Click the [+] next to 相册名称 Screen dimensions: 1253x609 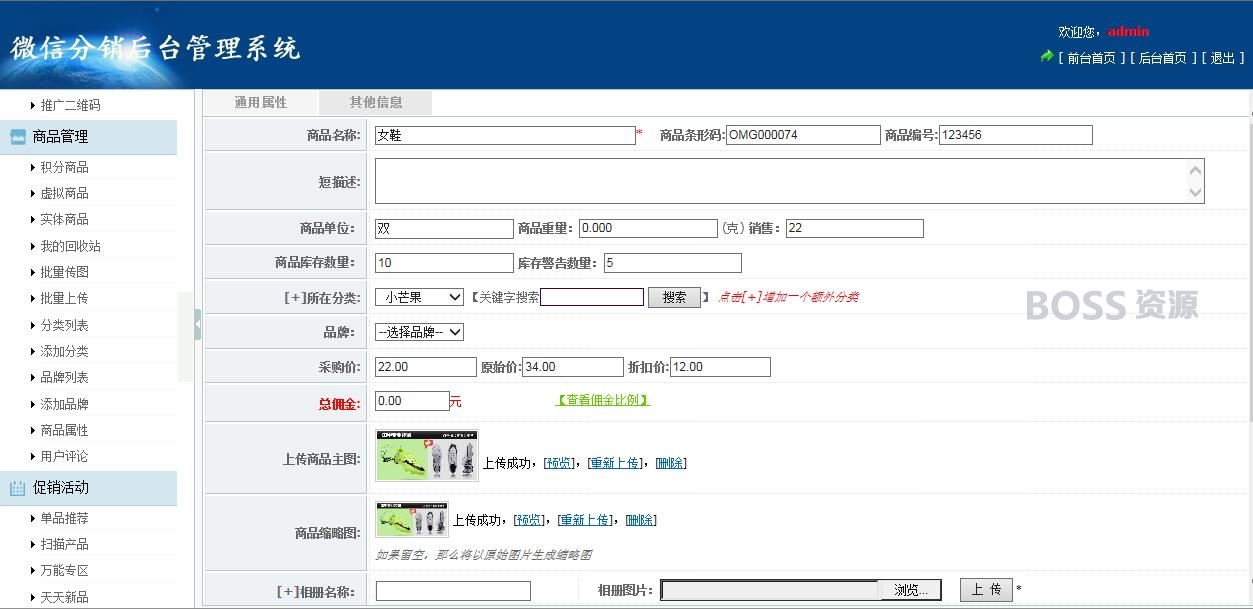click(x=287, y=591)
